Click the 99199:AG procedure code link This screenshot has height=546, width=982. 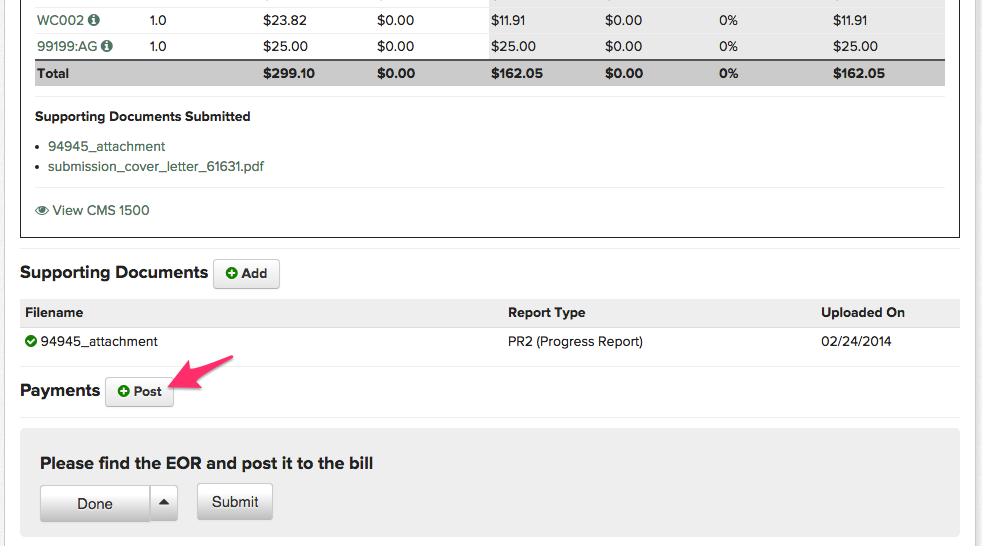[67, 46]
